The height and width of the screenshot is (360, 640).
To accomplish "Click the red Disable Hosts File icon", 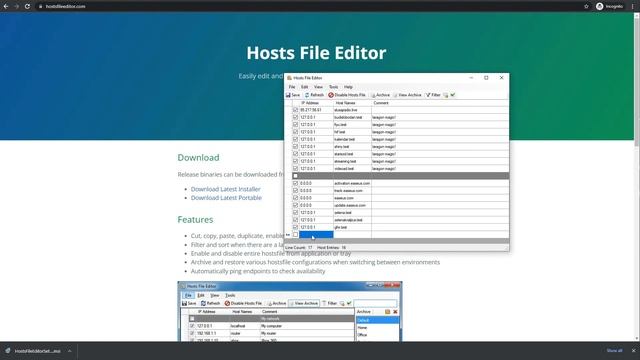I will (331, 95).
